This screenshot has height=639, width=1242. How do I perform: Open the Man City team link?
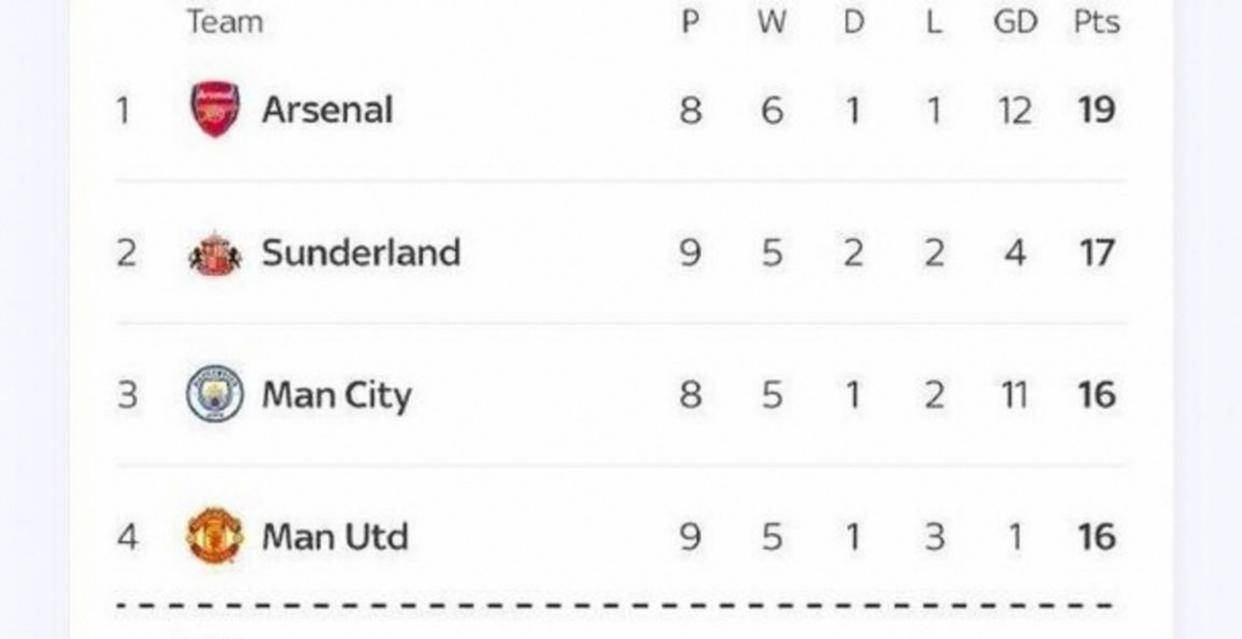[336, 396]
